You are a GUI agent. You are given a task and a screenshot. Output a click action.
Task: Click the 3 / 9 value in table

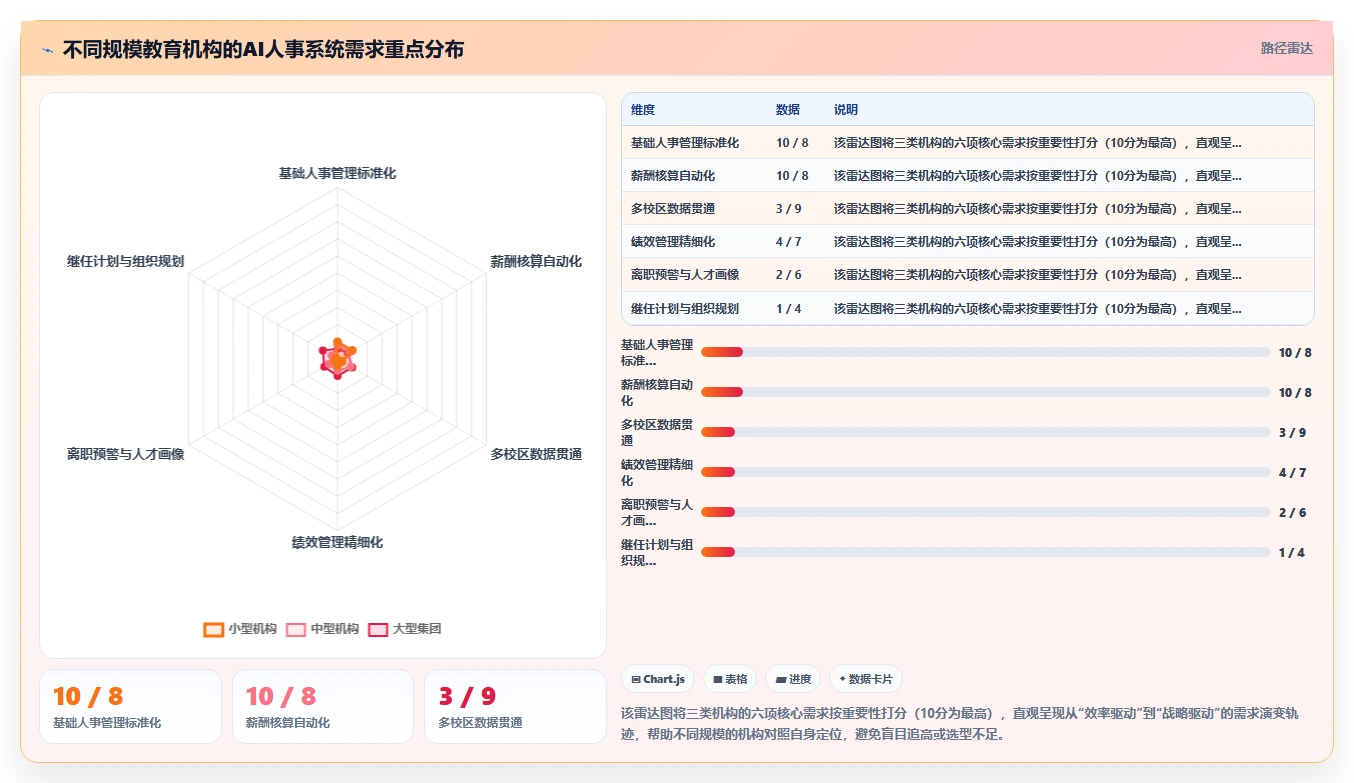click(789, 209)
